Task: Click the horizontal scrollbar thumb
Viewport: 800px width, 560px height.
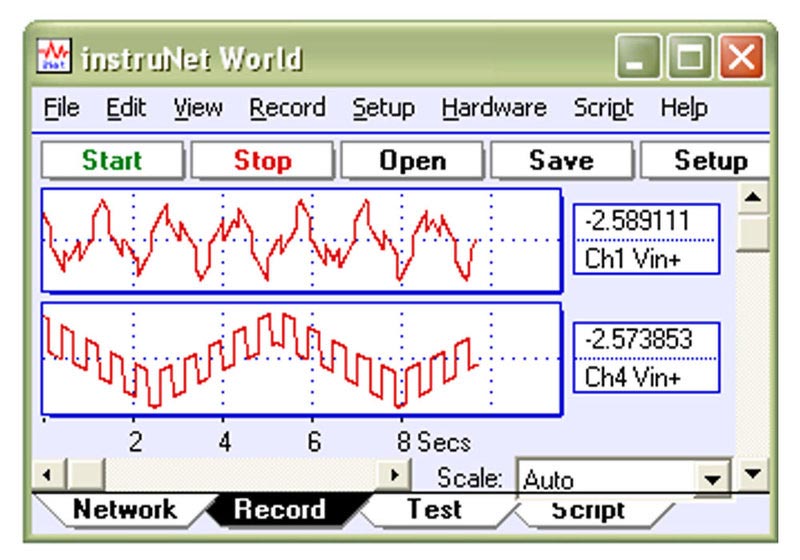Action: point(86,475)
